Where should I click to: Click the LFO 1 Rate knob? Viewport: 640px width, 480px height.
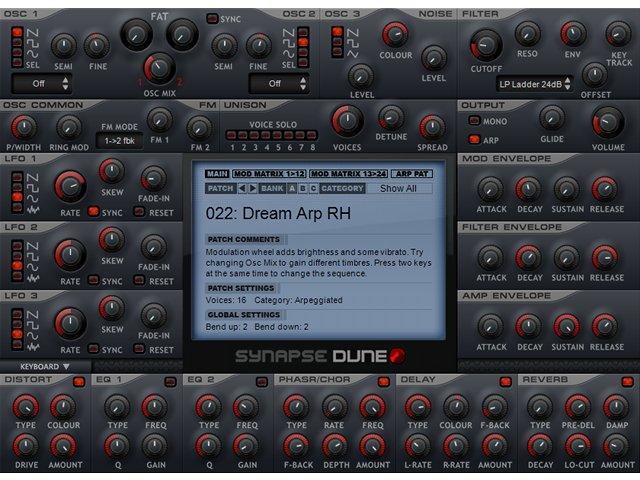pyautogui.click(x=70, y=187)
